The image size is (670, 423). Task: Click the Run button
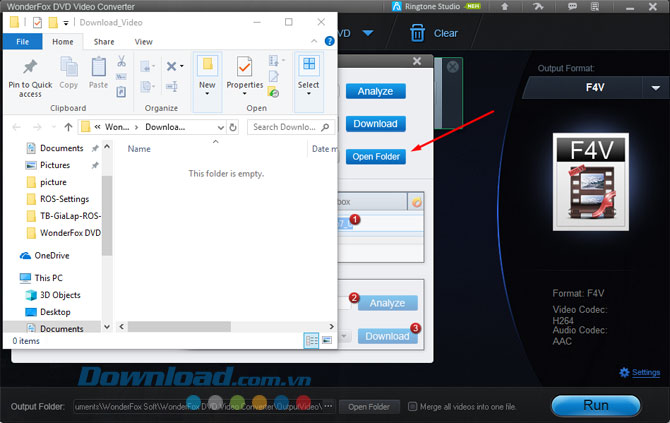click(x=596, y=405)
